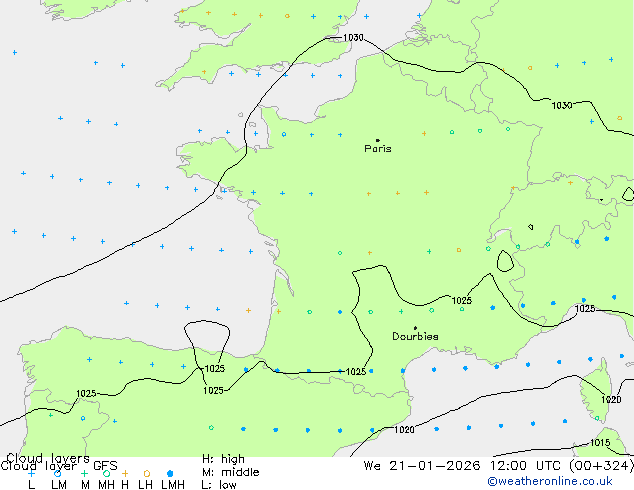This screenshot has width=634, height=490.
Task: Click the orange plus H legend symbol
Action: (125, 473)
